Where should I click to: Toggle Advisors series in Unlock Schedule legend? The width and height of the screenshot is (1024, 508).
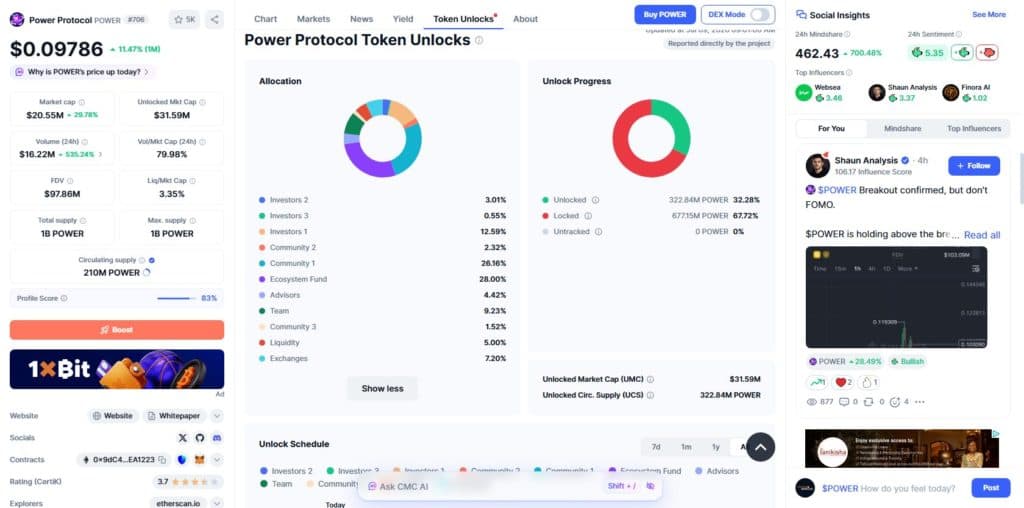(717, 471)
